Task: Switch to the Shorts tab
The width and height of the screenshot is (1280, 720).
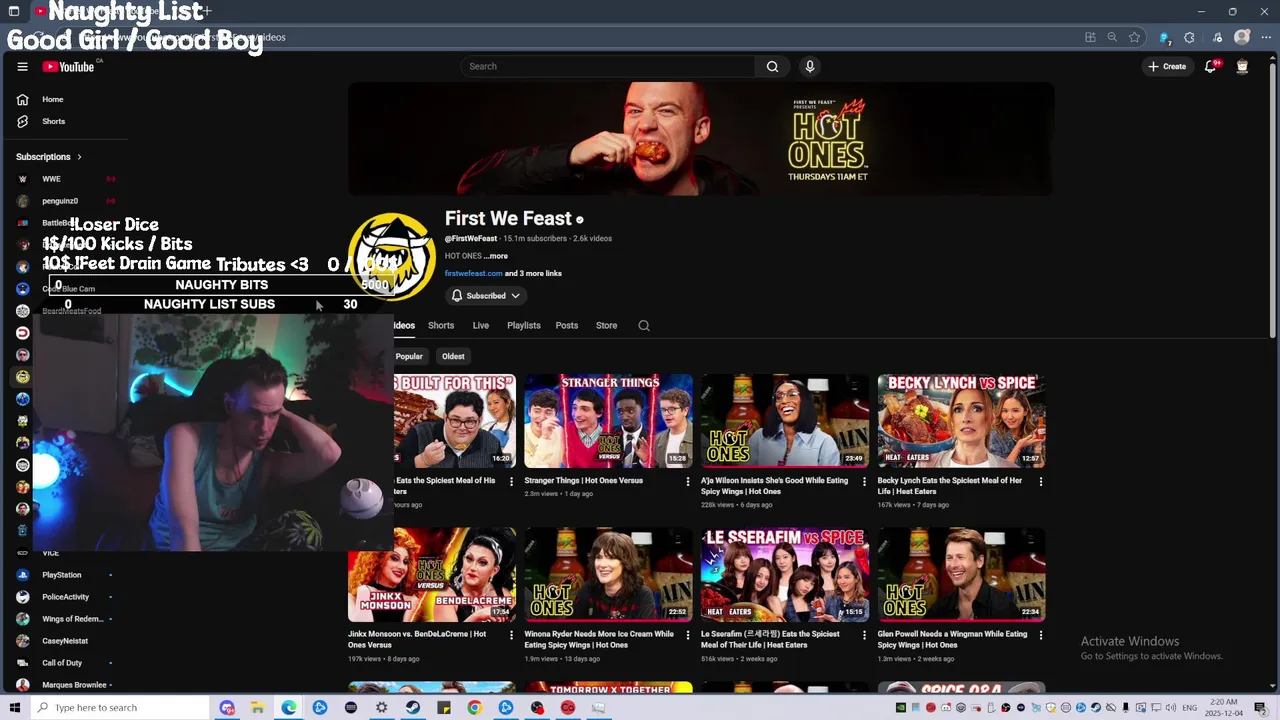Action: tap(441, 325)
